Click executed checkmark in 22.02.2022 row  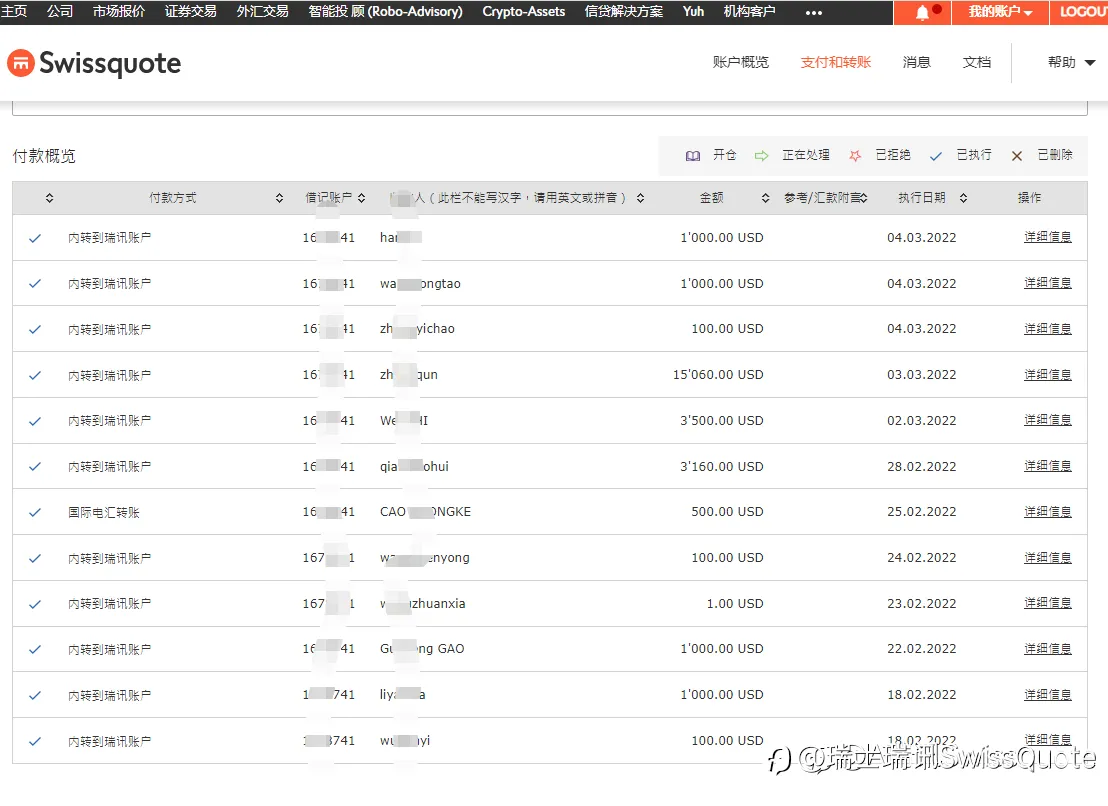tap(35, 649)
